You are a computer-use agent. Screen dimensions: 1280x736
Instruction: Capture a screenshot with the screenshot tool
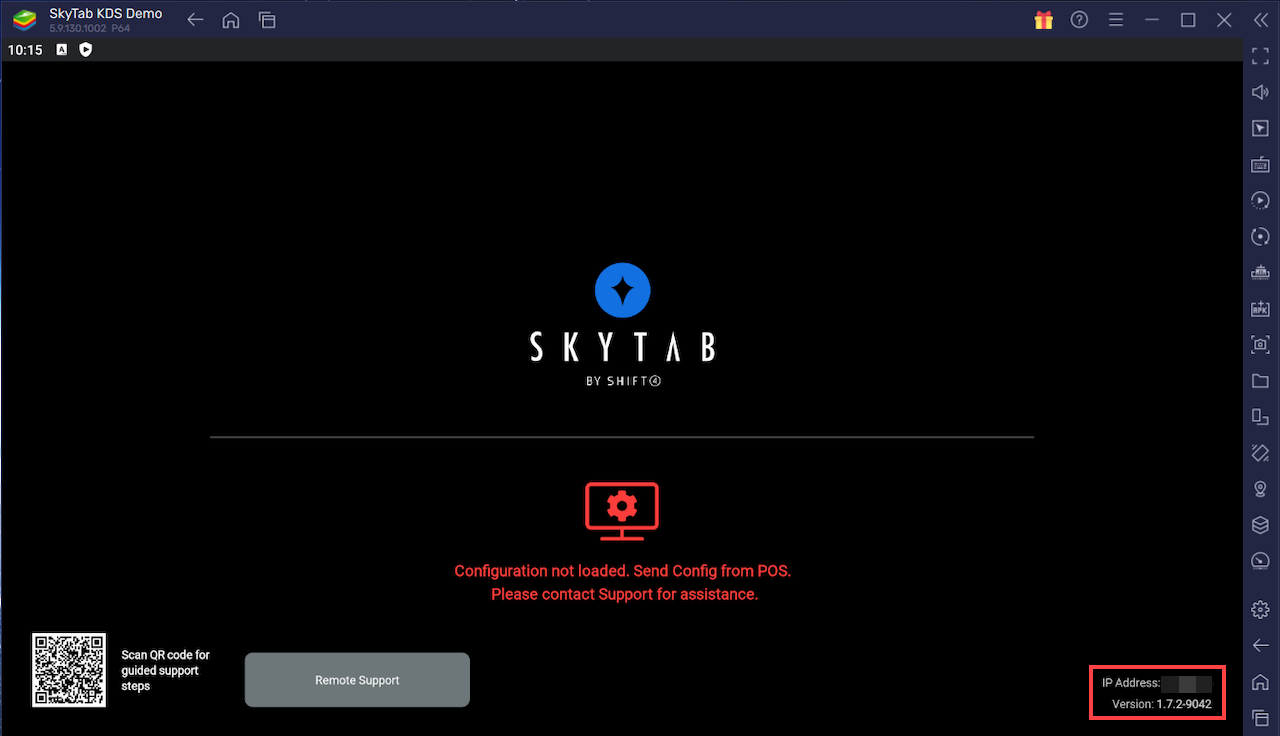pyautogui.click(x=1260, y=344)
